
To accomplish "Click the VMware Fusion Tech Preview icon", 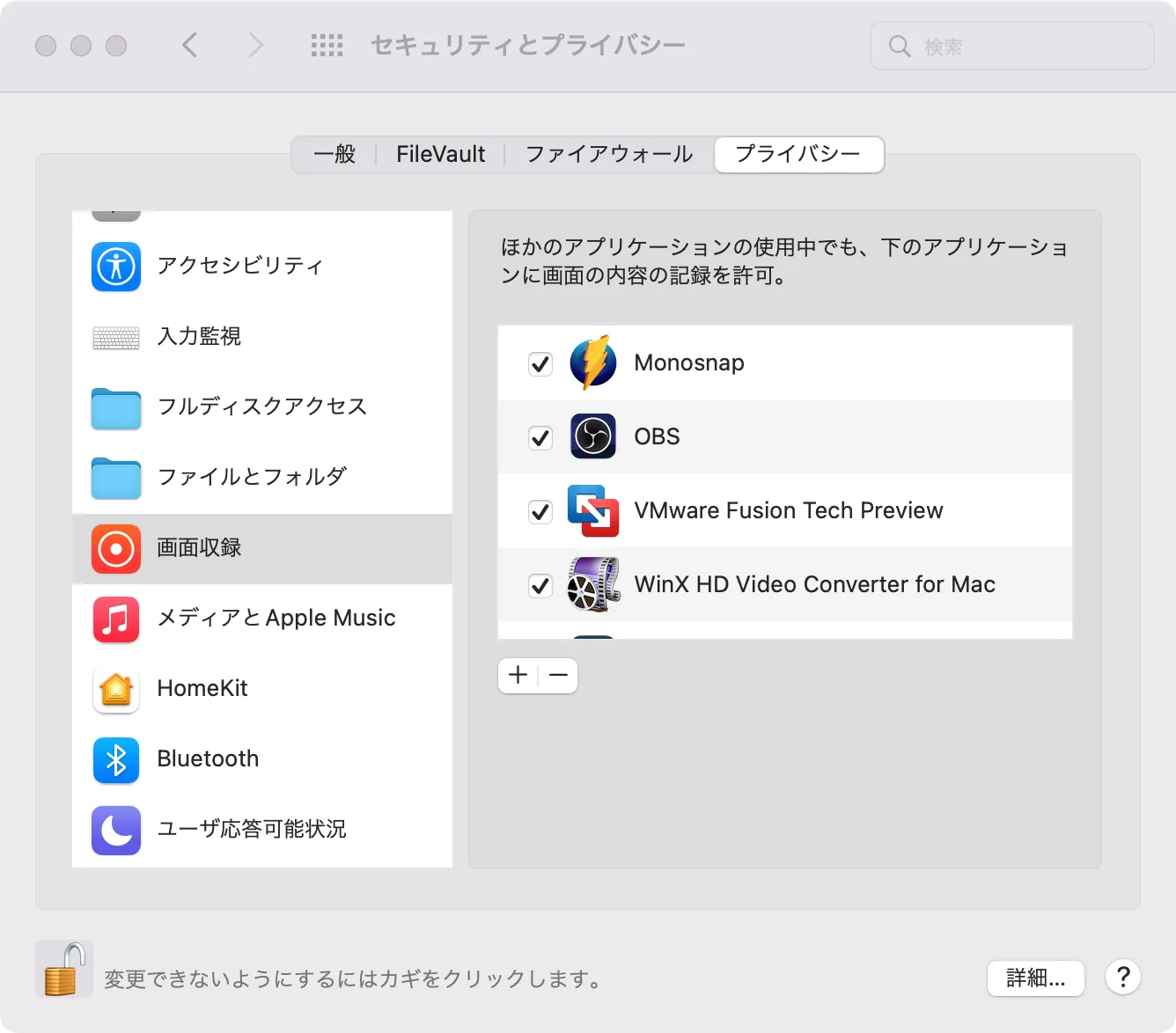I will (593, 510).
